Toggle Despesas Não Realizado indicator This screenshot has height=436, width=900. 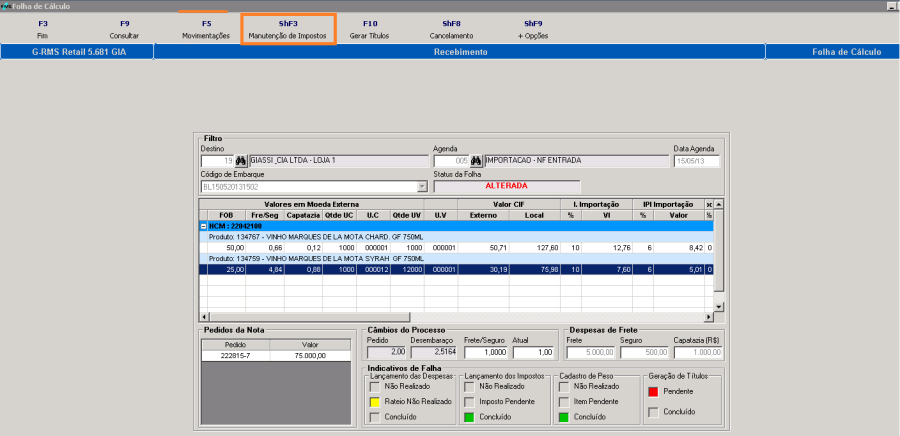click(374, 387)
